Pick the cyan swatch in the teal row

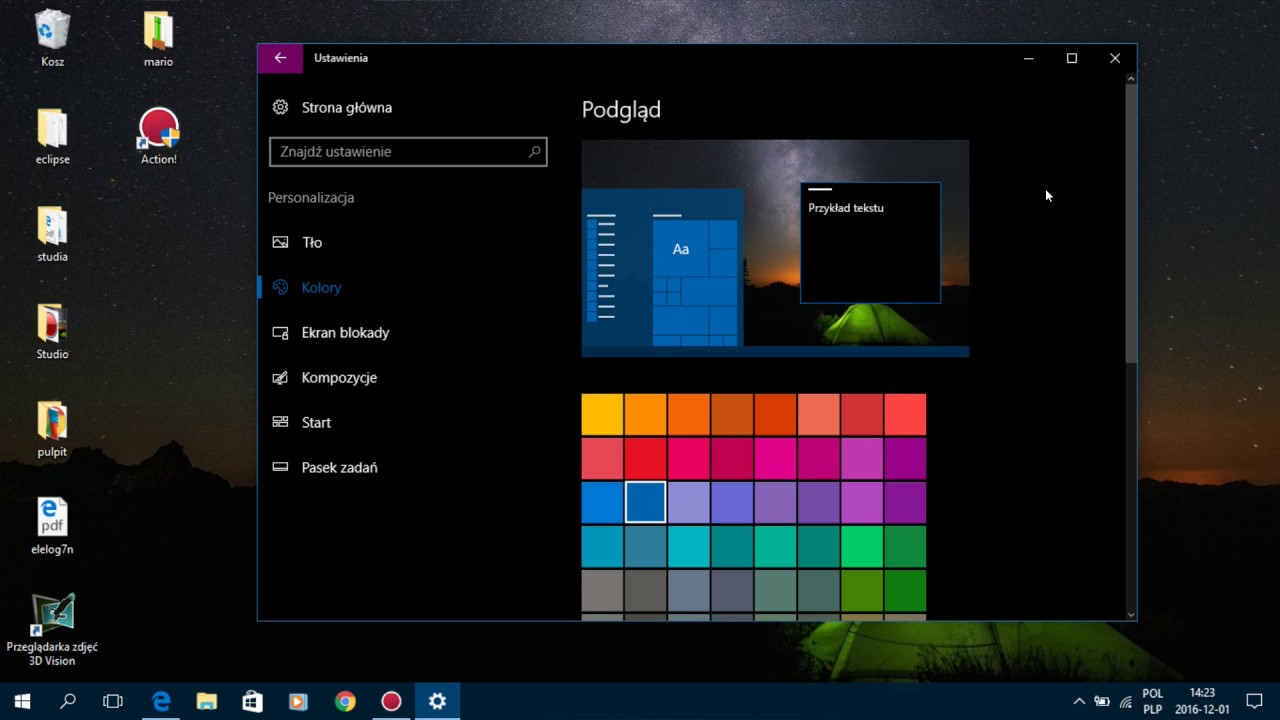(689, 546)
